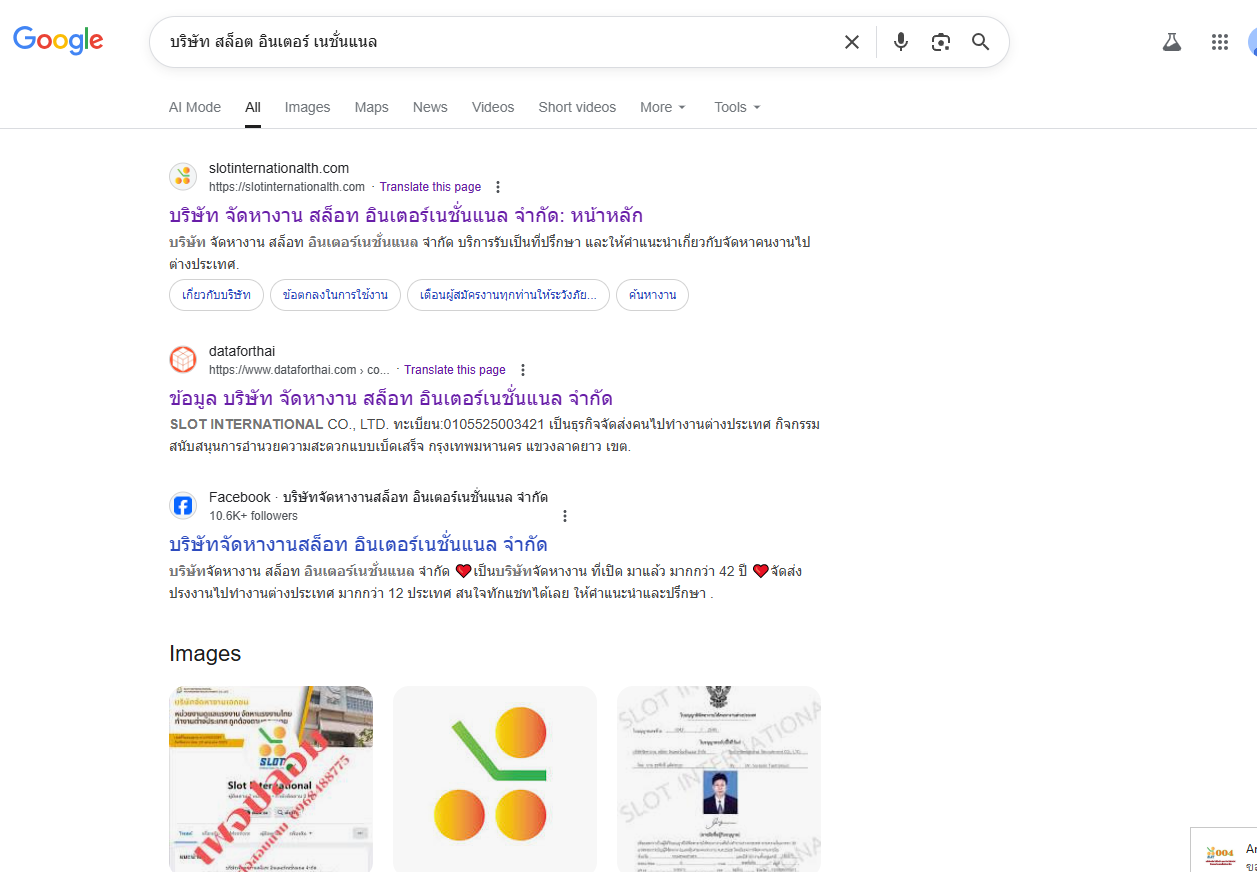
Task: Click the SLOT INTERNATIONAL CO., LTD. snippet text
Action: point(277,424)
